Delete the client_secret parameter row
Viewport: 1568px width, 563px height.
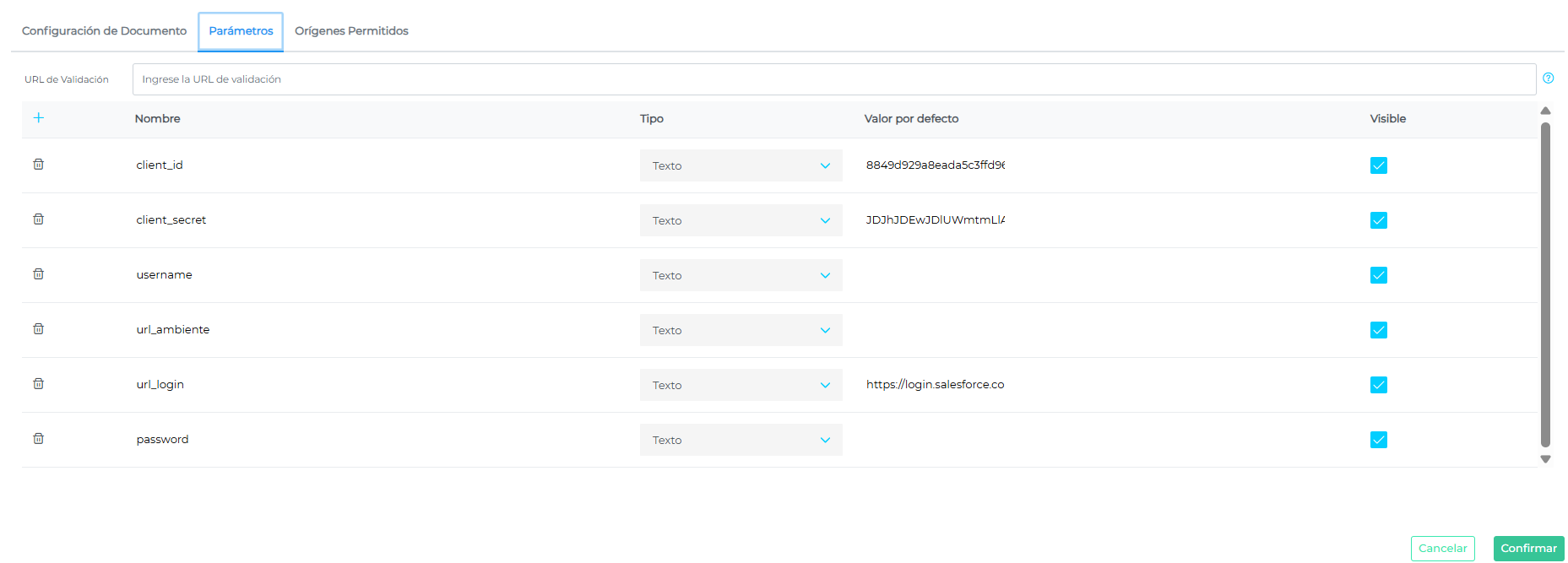(x=39, y=219)
